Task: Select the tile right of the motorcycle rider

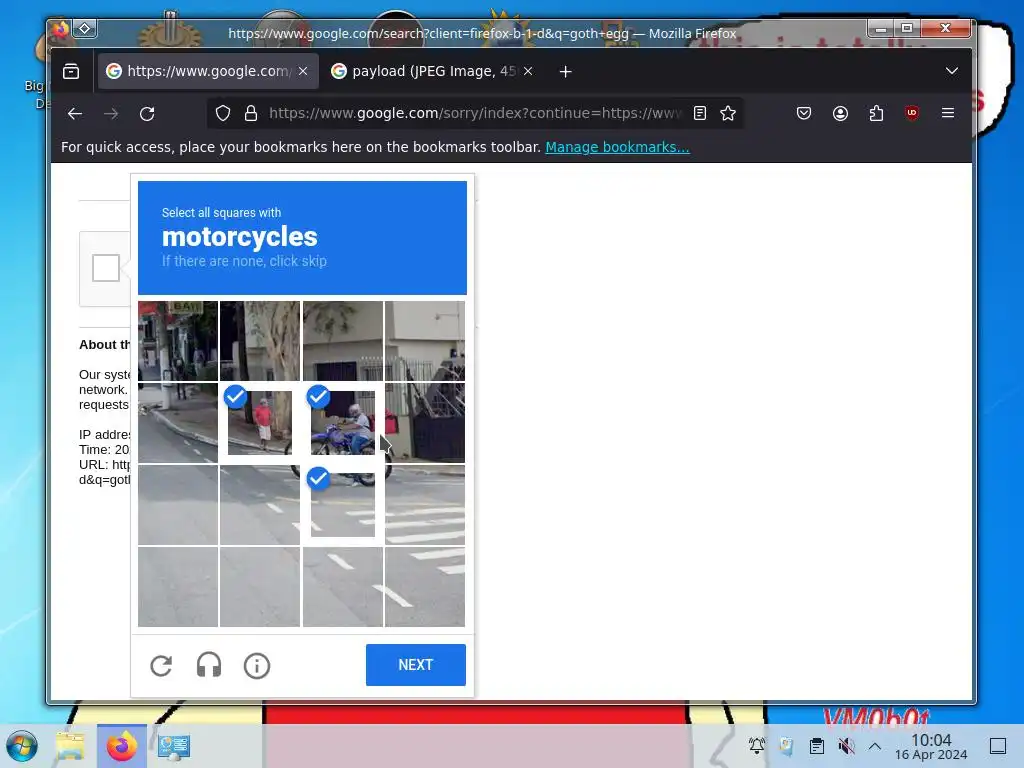Action: 425,423
